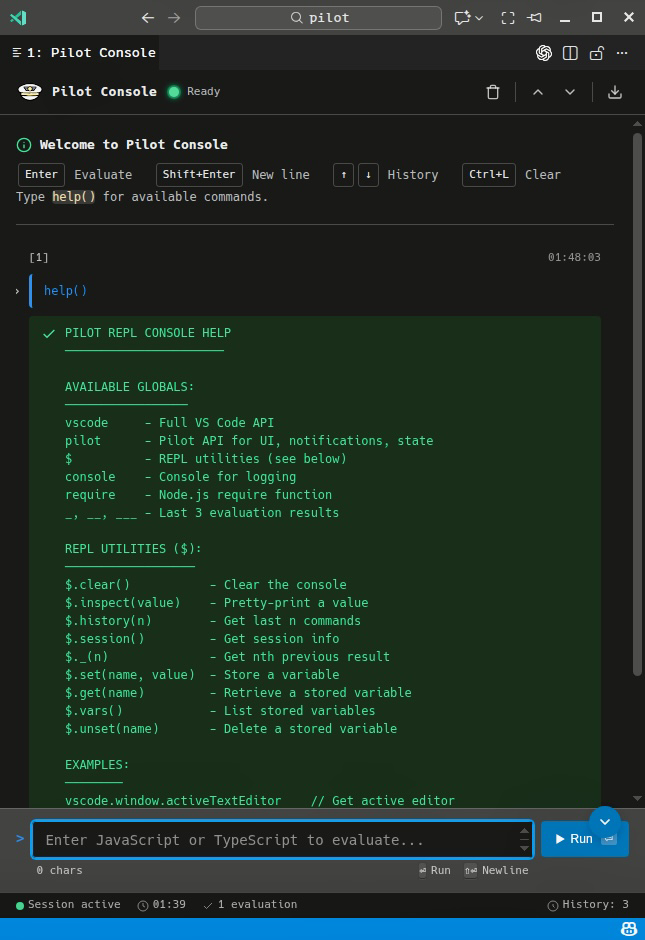Click the VS Code logo icon
645x940 pixels.
pos(19,17)
